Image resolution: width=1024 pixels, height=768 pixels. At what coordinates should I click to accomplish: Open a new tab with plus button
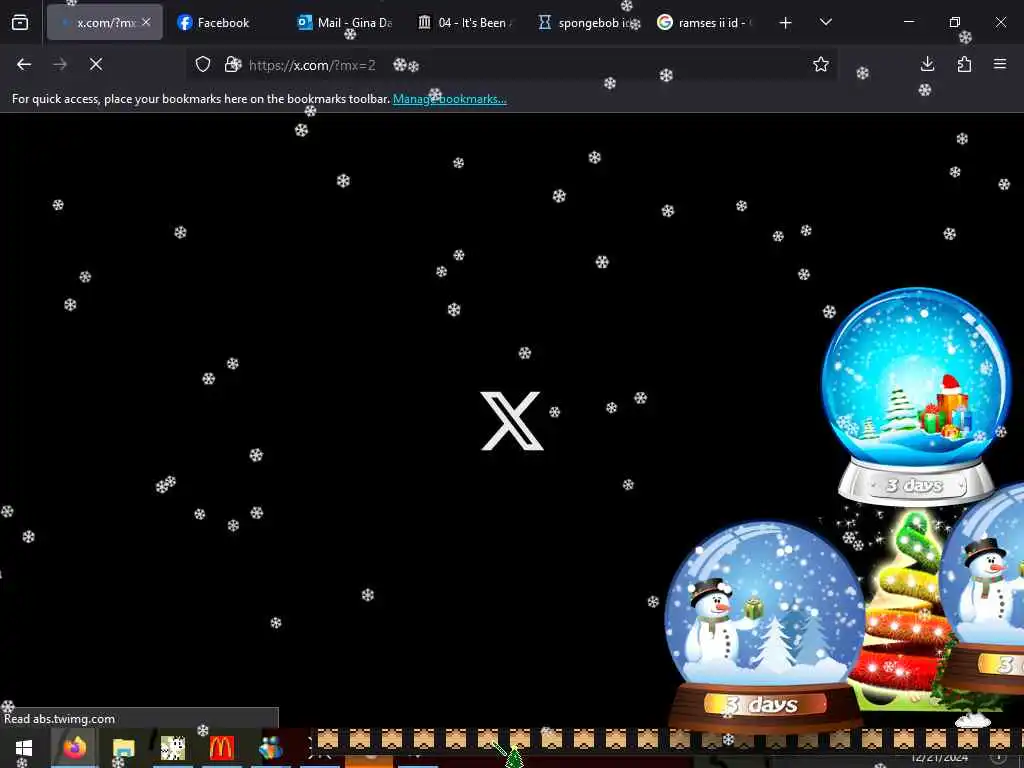point(786,23)
